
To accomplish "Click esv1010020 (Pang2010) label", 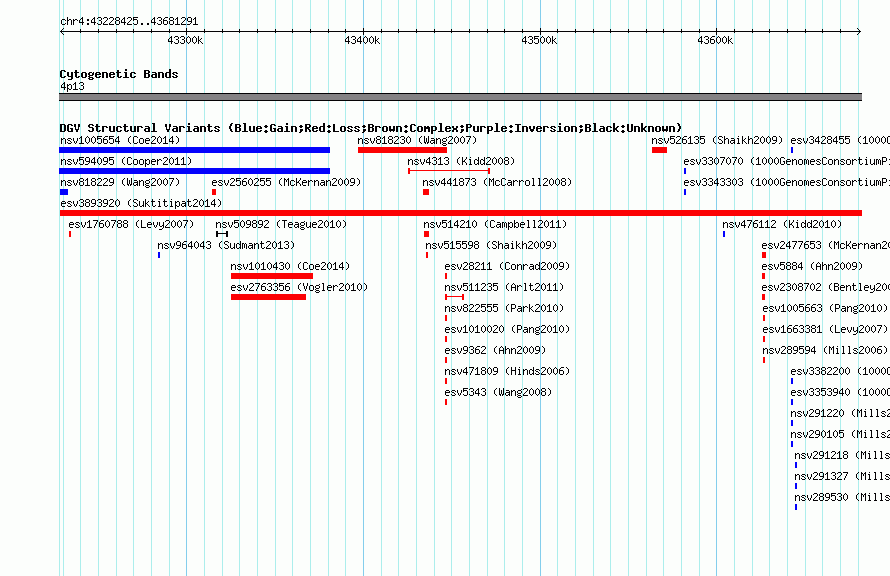I will (507, 329).
